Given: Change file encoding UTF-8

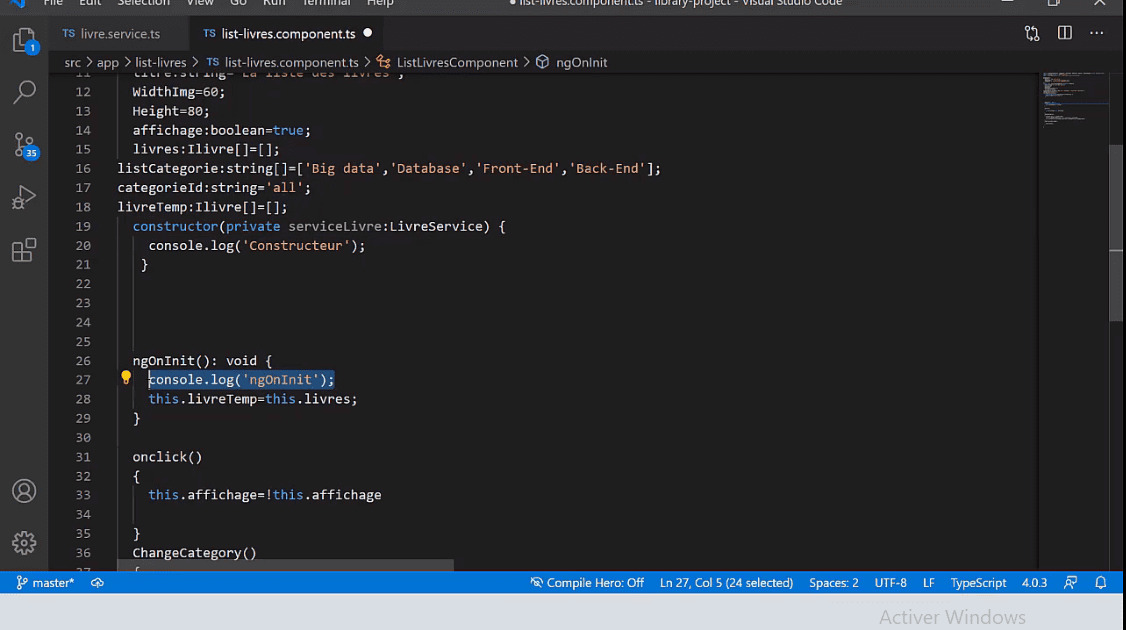Looking at the screenshot, I should (x=890, y=583).
